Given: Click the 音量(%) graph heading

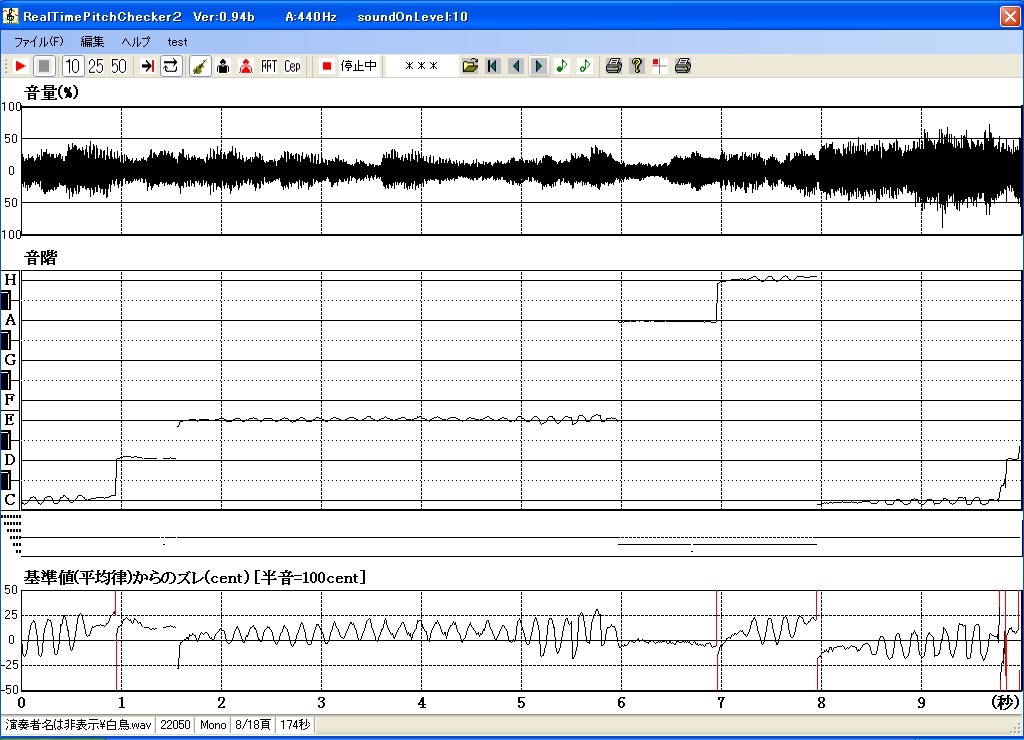Looking at the screenshot, I should (52, 93).
